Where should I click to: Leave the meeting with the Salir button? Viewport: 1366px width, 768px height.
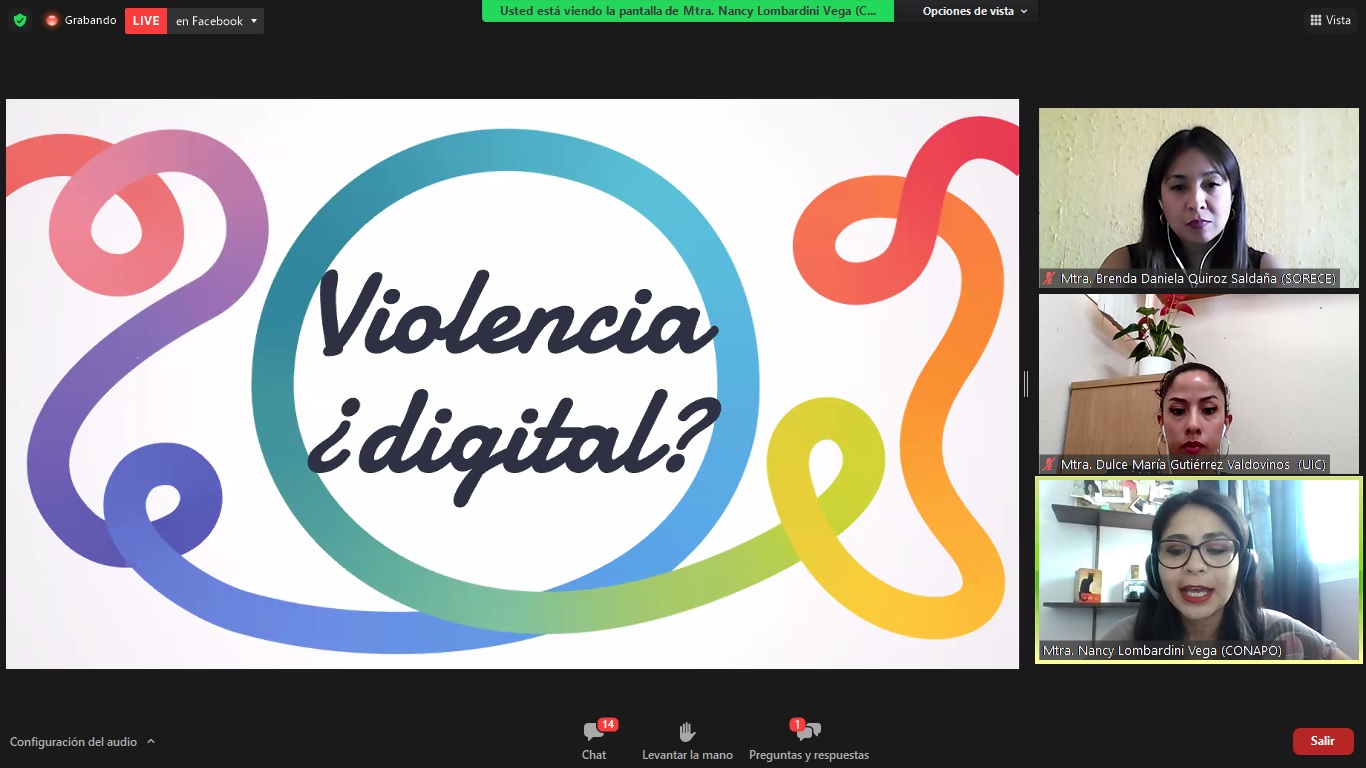click(x=1323, y=741)
